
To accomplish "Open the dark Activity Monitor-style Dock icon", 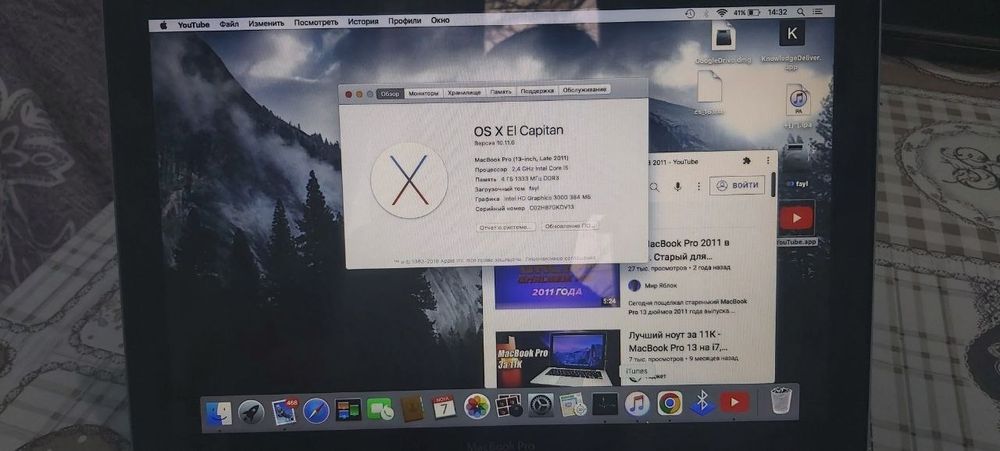I will (605, 404).
